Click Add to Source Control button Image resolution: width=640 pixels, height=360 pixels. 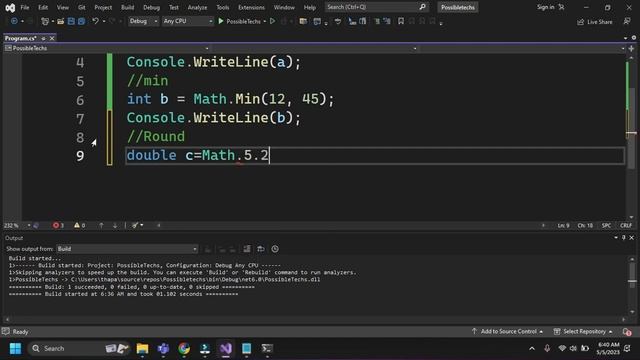507,331
